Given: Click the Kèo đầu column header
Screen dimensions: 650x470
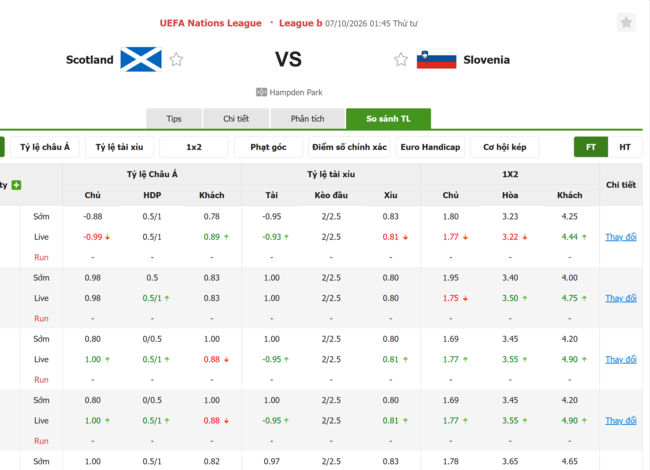Looking at the screenshot, I should tap(331, 195).
